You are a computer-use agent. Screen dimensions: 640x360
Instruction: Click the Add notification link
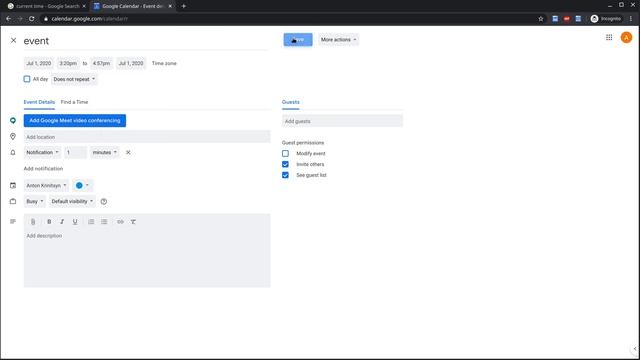tap(43, 169)
